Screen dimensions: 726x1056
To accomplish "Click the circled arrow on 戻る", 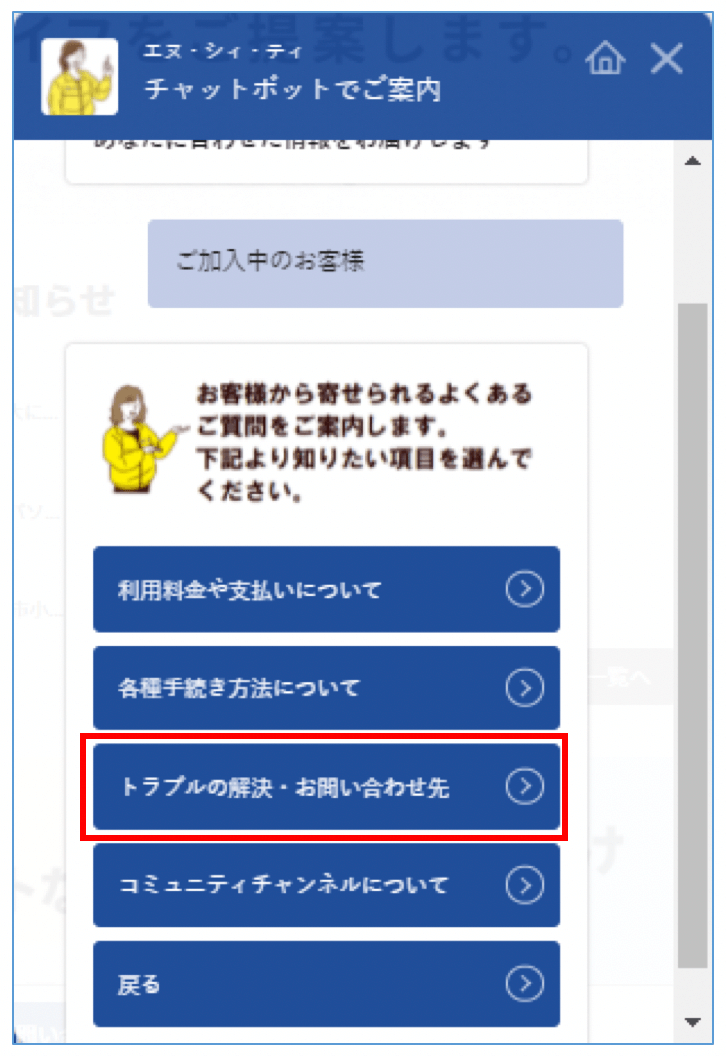I will [525, 984].
